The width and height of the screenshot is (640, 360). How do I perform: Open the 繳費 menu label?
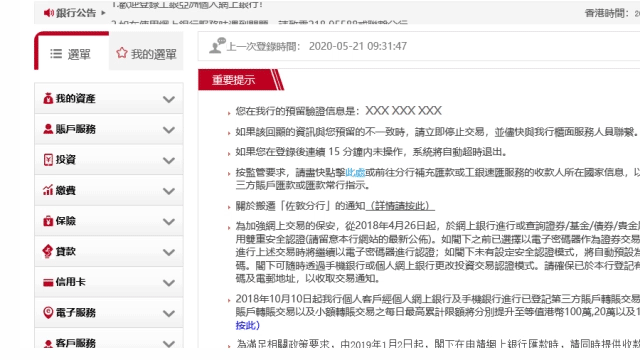pos(66,190)
